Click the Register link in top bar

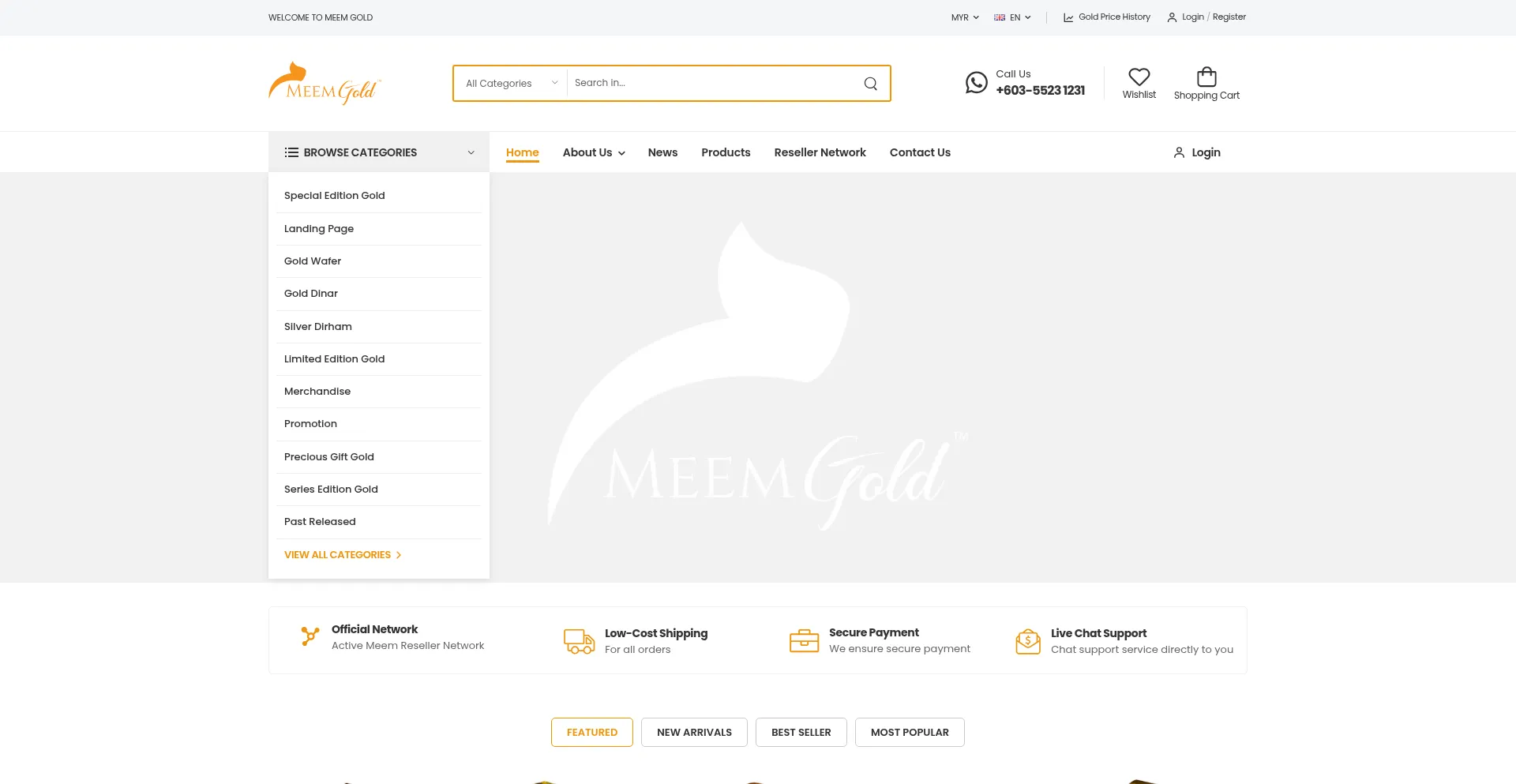click(x=1229, y=17)
